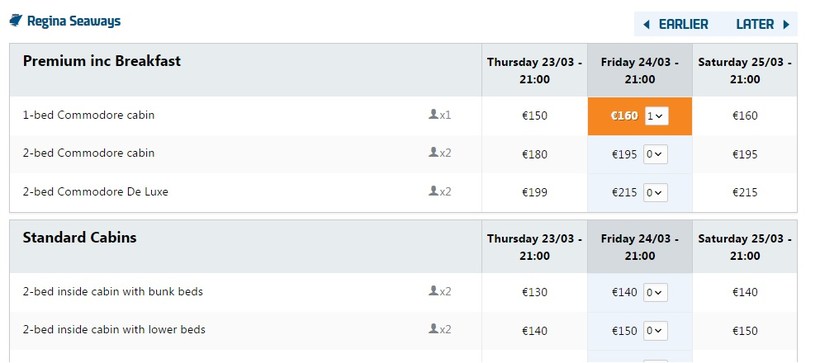820x363 pixels.
Task: Click person icon for lower beds cabin
Action: pos(433,328)
